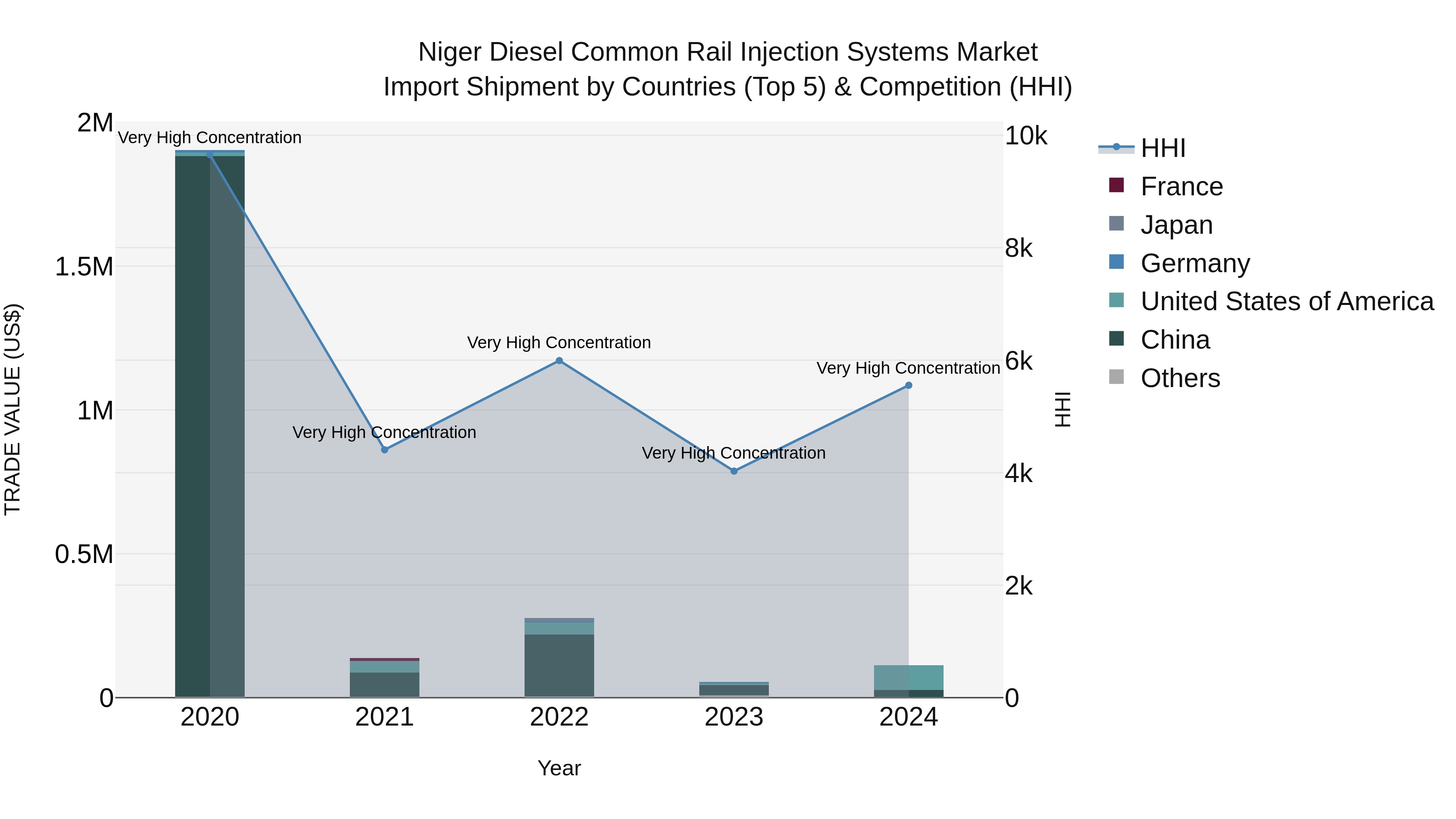Click the China dark green swatch
This screenshot has width=1456, height=819.
click(1116, 339)
